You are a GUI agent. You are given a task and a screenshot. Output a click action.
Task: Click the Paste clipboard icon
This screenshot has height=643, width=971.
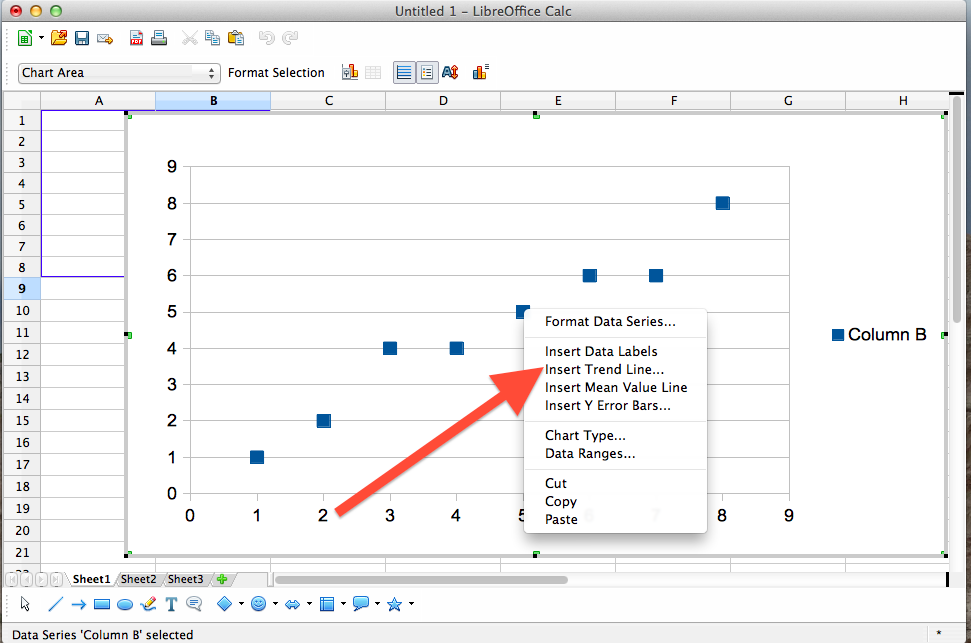236,38
